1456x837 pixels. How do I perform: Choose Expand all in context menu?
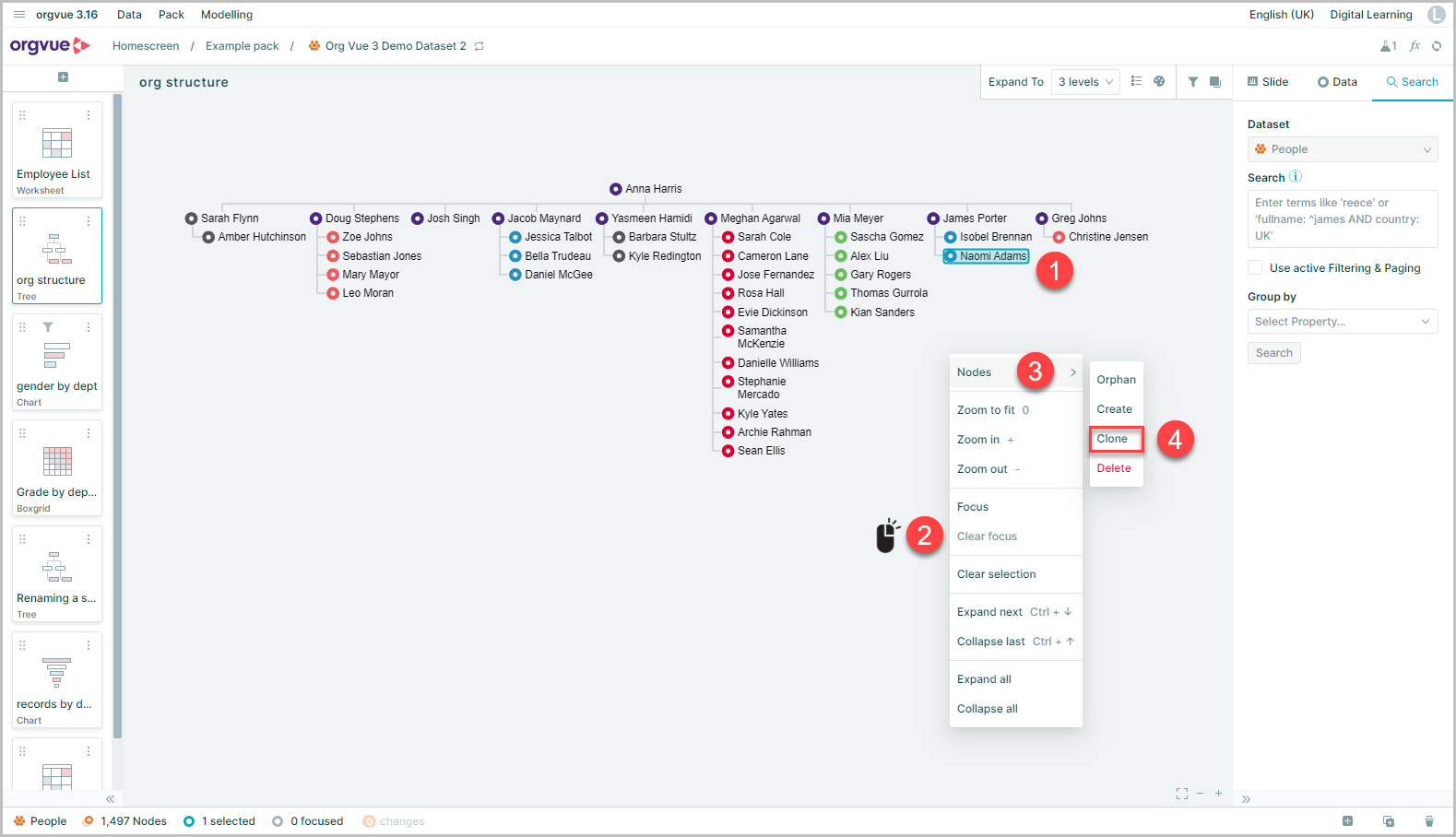pyautogui.click(x=984, y=679)
